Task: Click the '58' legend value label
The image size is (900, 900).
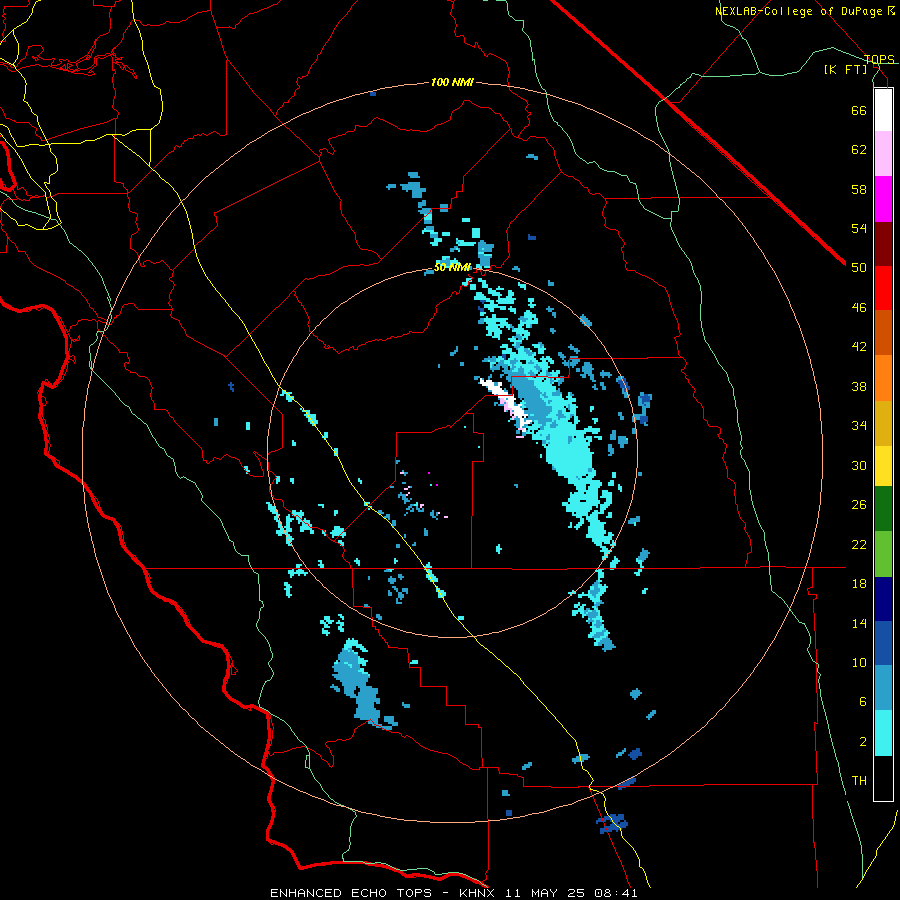Action: pos(859,189)
